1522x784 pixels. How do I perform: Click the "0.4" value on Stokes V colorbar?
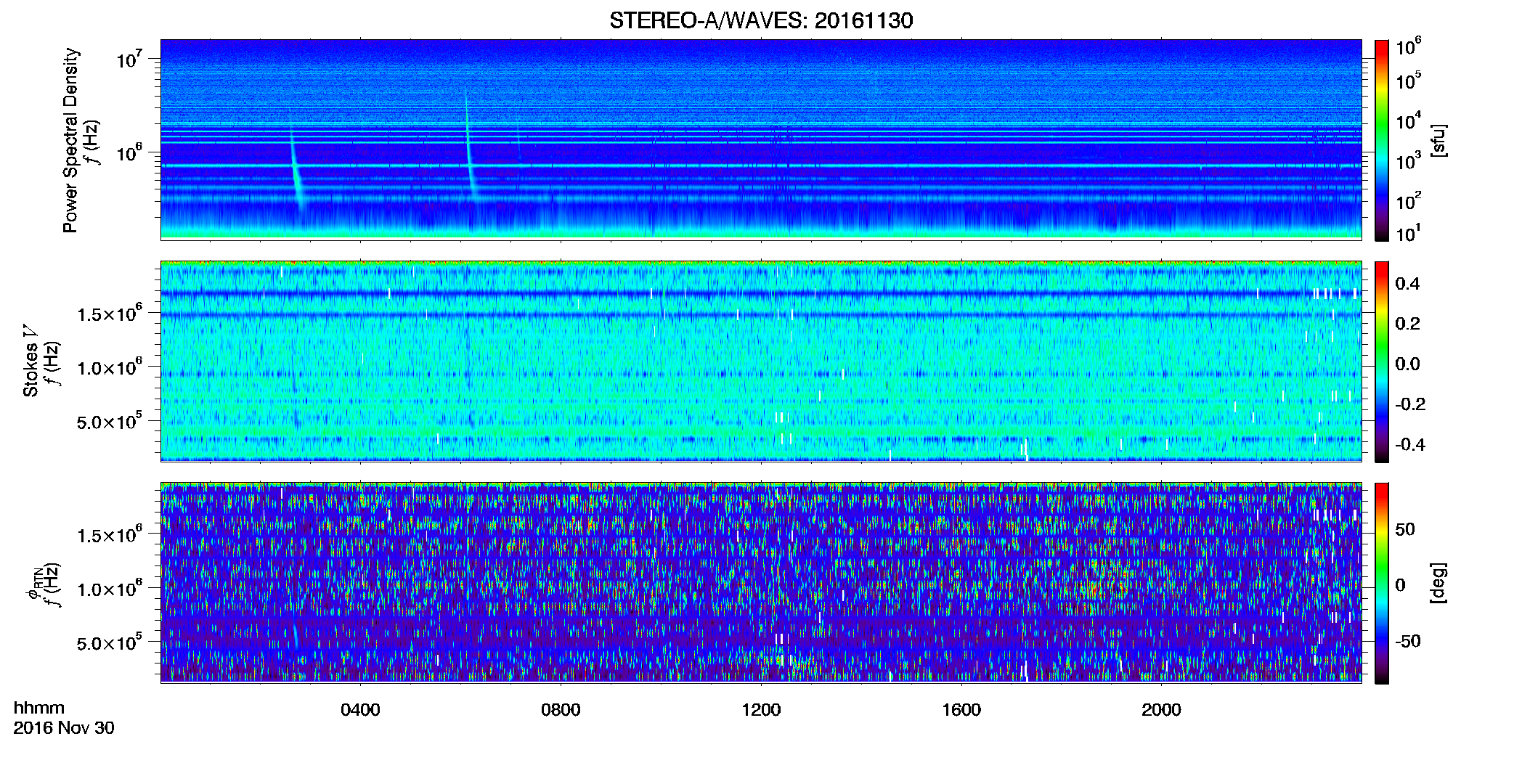click(1407, 284)
